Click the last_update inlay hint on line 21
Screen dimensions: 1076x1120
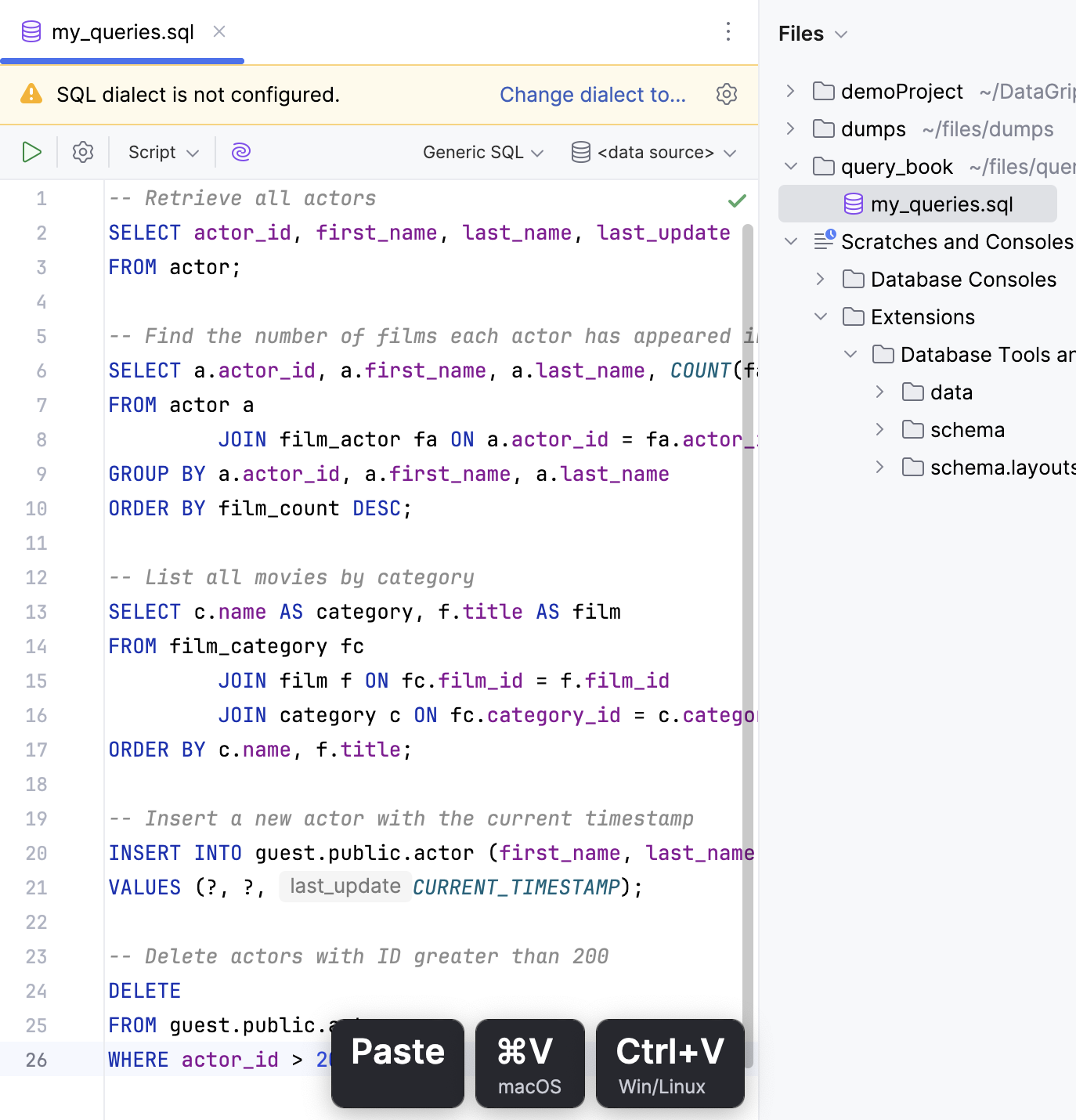(345, 886)
